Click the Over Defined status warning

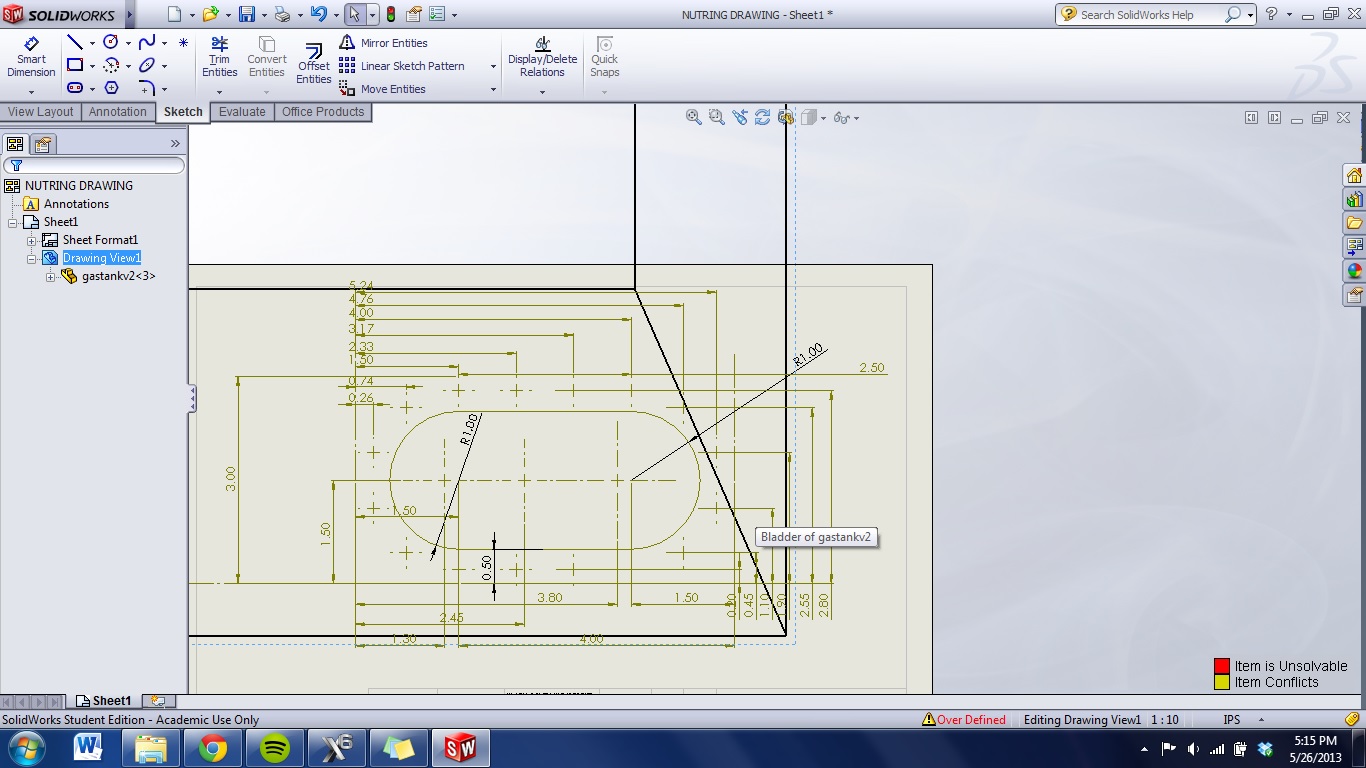963,719
